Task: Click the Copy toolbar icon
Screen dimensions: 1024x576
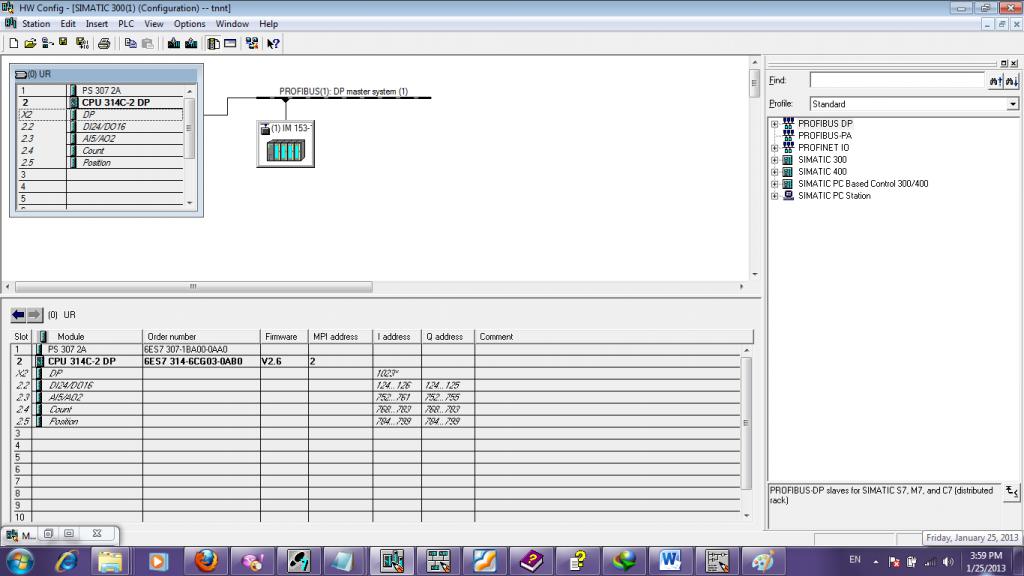Action: coord(130,43)
